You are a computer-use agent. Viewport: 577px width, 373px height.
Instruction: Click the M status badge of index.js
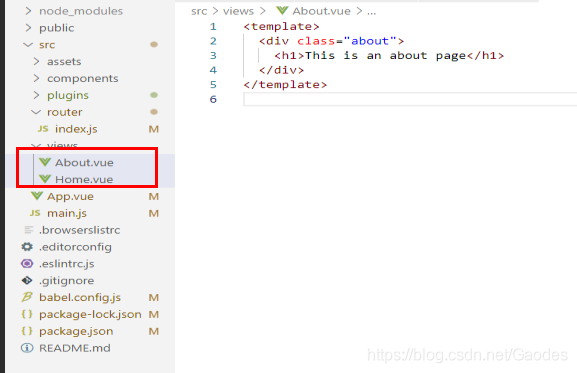point(153,129)
